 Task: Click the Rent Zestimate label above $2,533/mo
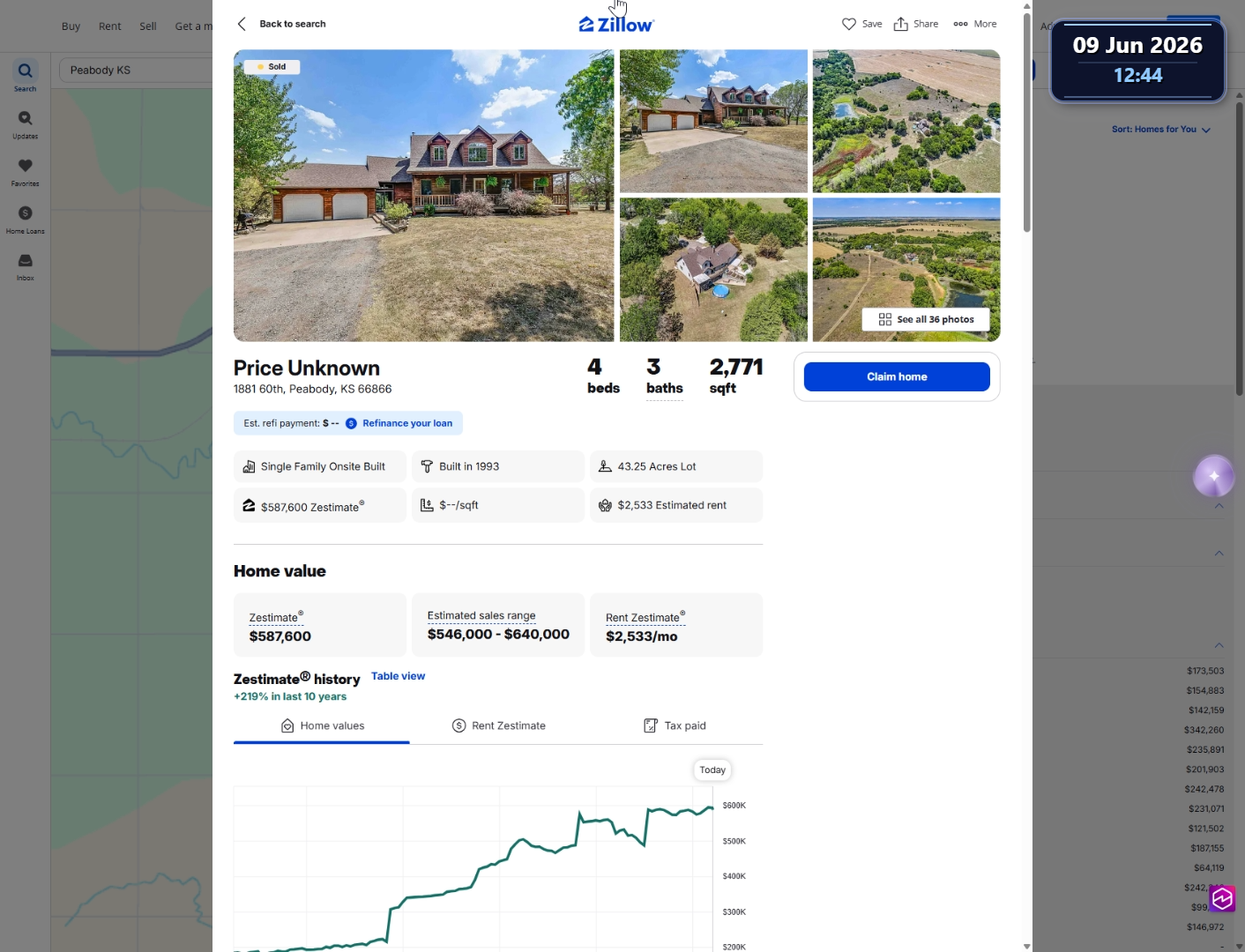pos(645,617)
